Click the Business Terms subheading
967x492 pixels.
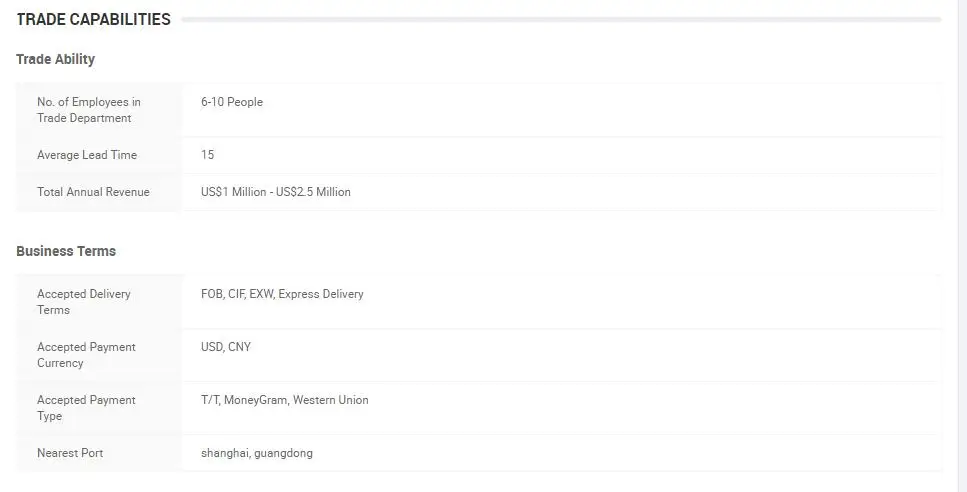[x=66, y=251]
